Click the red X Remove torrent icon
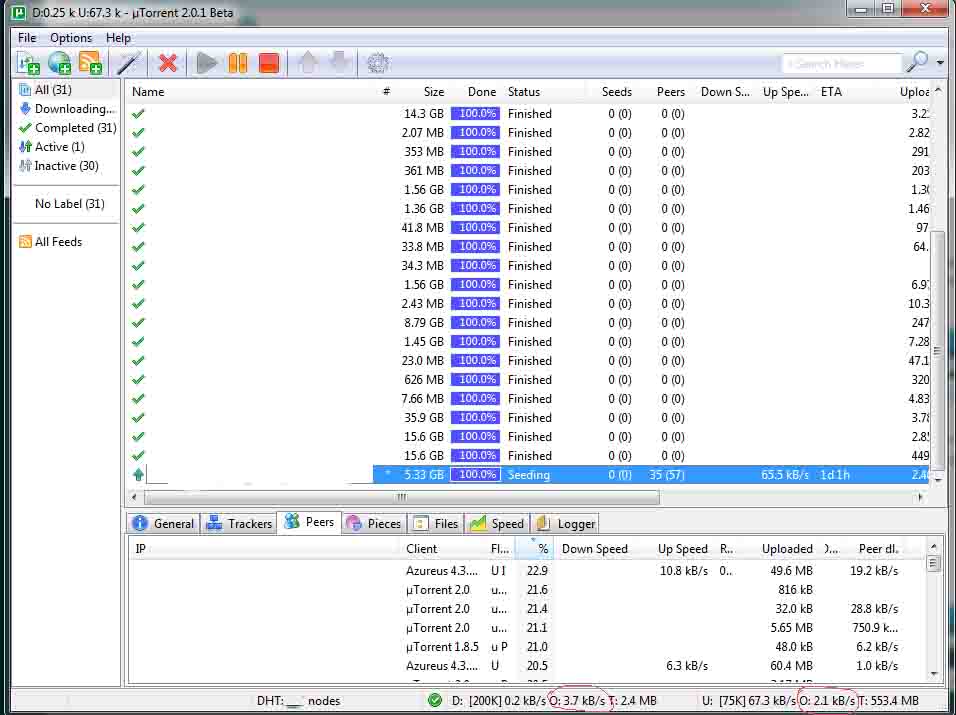Image resolution: width=956 pixels, height=715 pixels. click(x=167, y=63)
